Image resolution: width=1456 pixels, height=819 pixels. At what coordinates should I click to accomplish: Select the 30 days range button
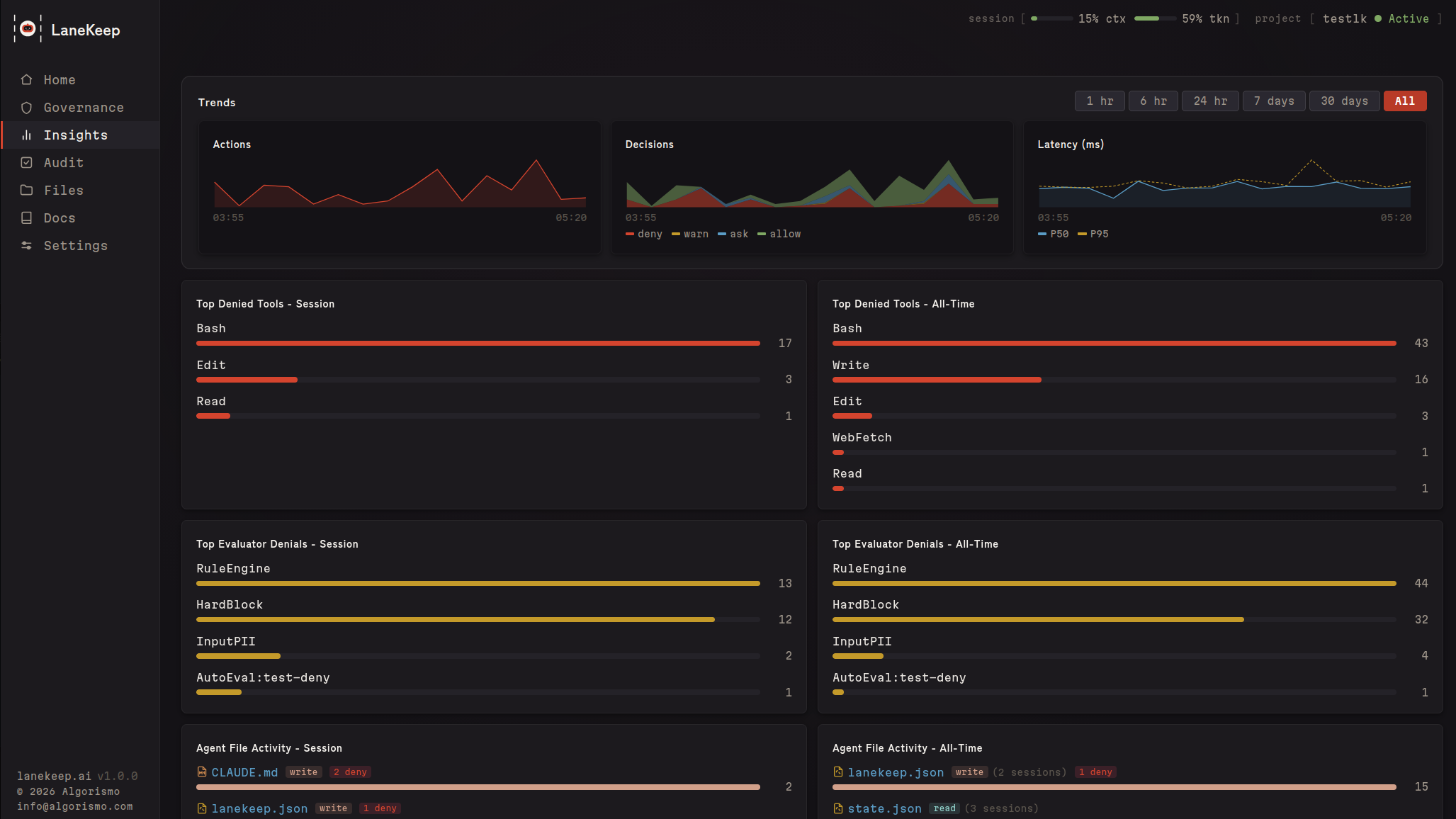(x=1343, y=101)
